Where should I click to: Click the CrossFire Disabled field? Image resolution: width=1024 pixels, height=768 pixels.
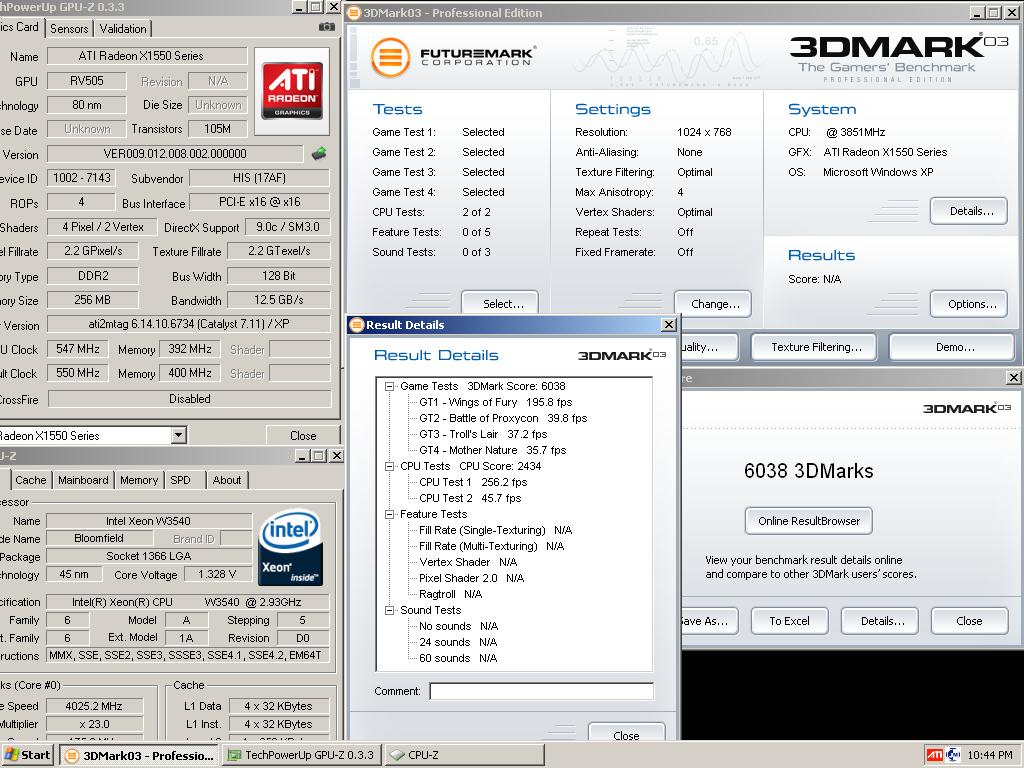point(189,399)
